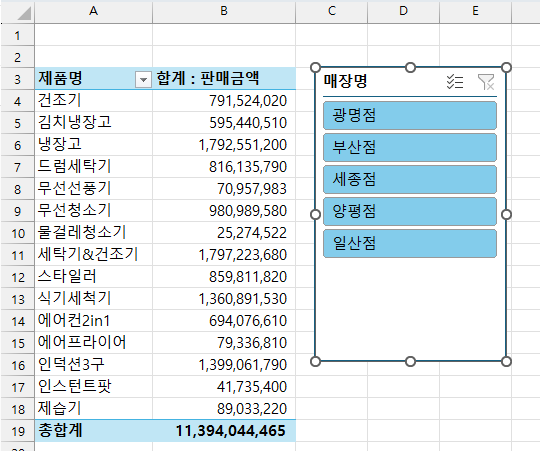Select column E header
The height and width of the screenshot is (451, 540).
[x=475, y=11]
